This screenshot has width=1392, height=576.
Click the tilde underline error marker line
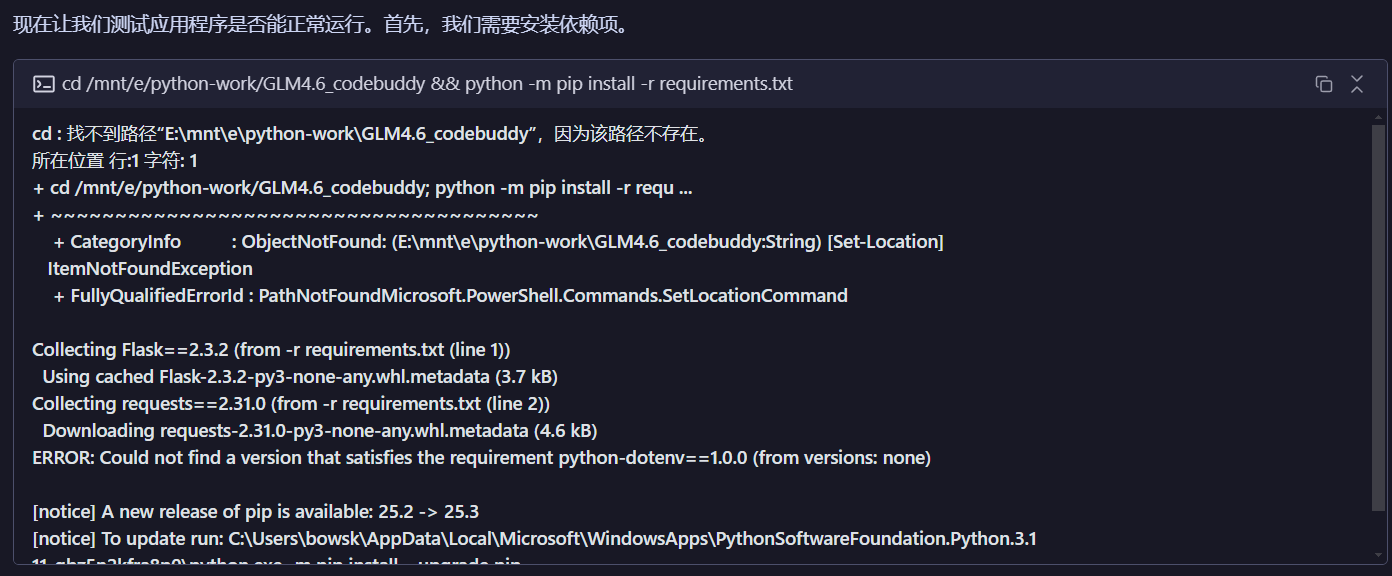tap(285, 215)
